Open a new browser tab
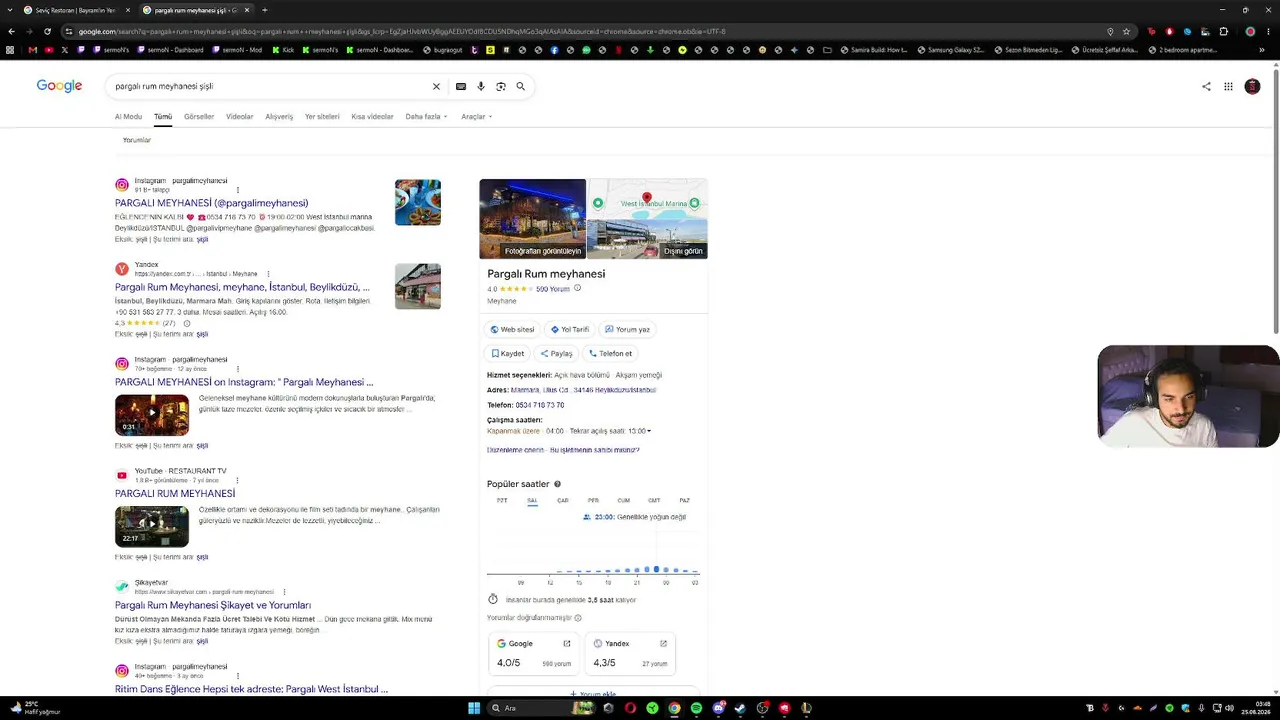Screen dimensions: 1280x720 (x=264, y=10)
